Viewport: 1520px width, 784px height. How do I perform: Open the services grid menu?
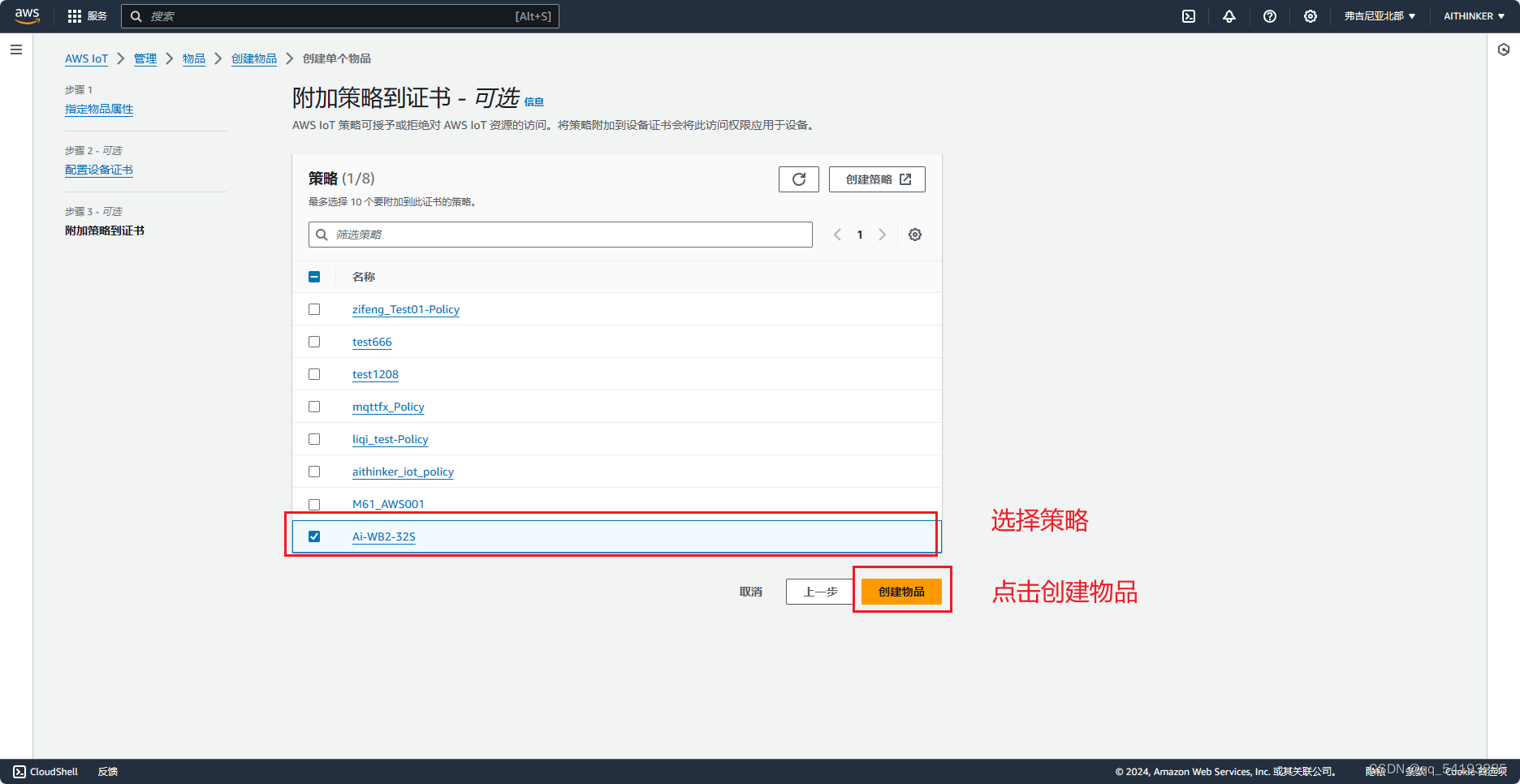click(x=75, y=16)
